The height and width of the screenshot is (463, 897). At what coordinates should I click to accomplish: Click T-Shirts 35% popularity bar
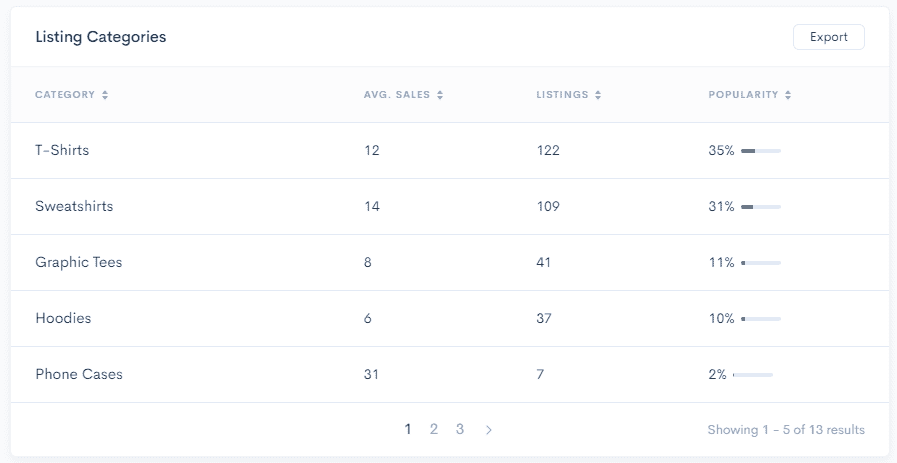pyautogui.click(x=761, y=151)
